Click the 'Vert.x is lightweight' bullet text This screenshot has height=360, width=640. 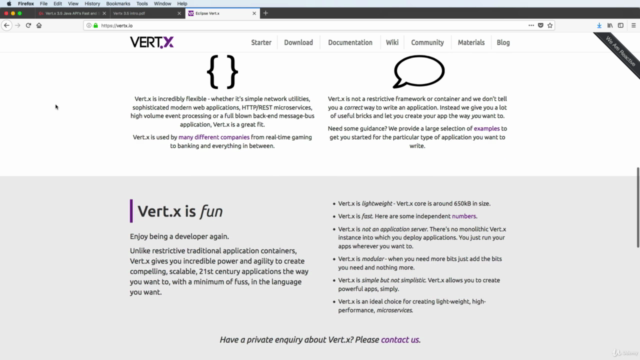pos(414,203)
